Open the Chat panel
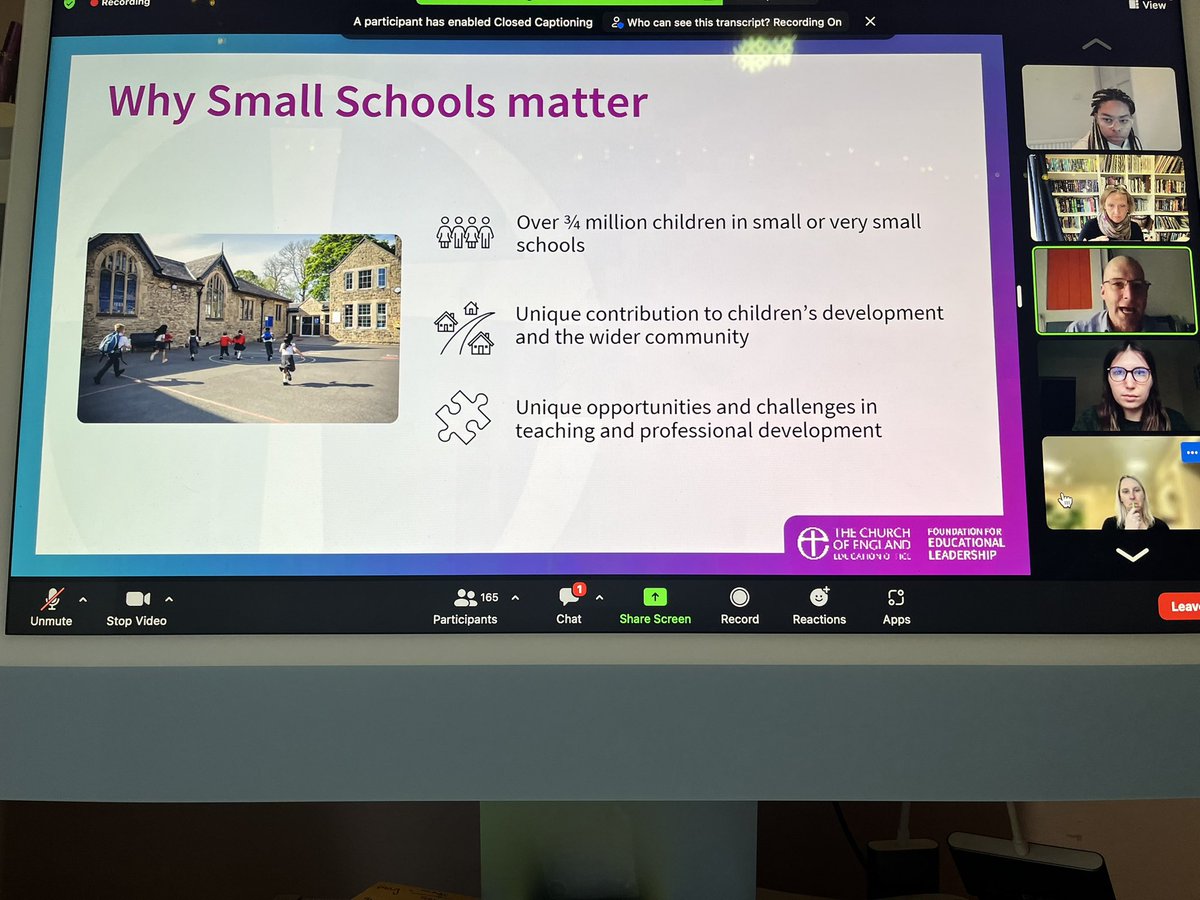The width and height of the screenshot is (1200, 900). coord(569,607)
